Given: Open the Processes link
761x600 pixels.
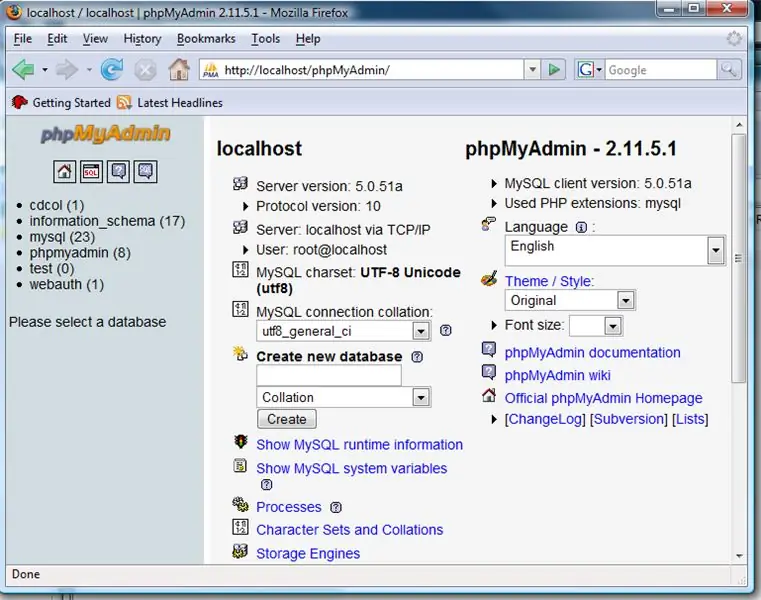Looking at the screenshot, I should (x=289, y=507).
